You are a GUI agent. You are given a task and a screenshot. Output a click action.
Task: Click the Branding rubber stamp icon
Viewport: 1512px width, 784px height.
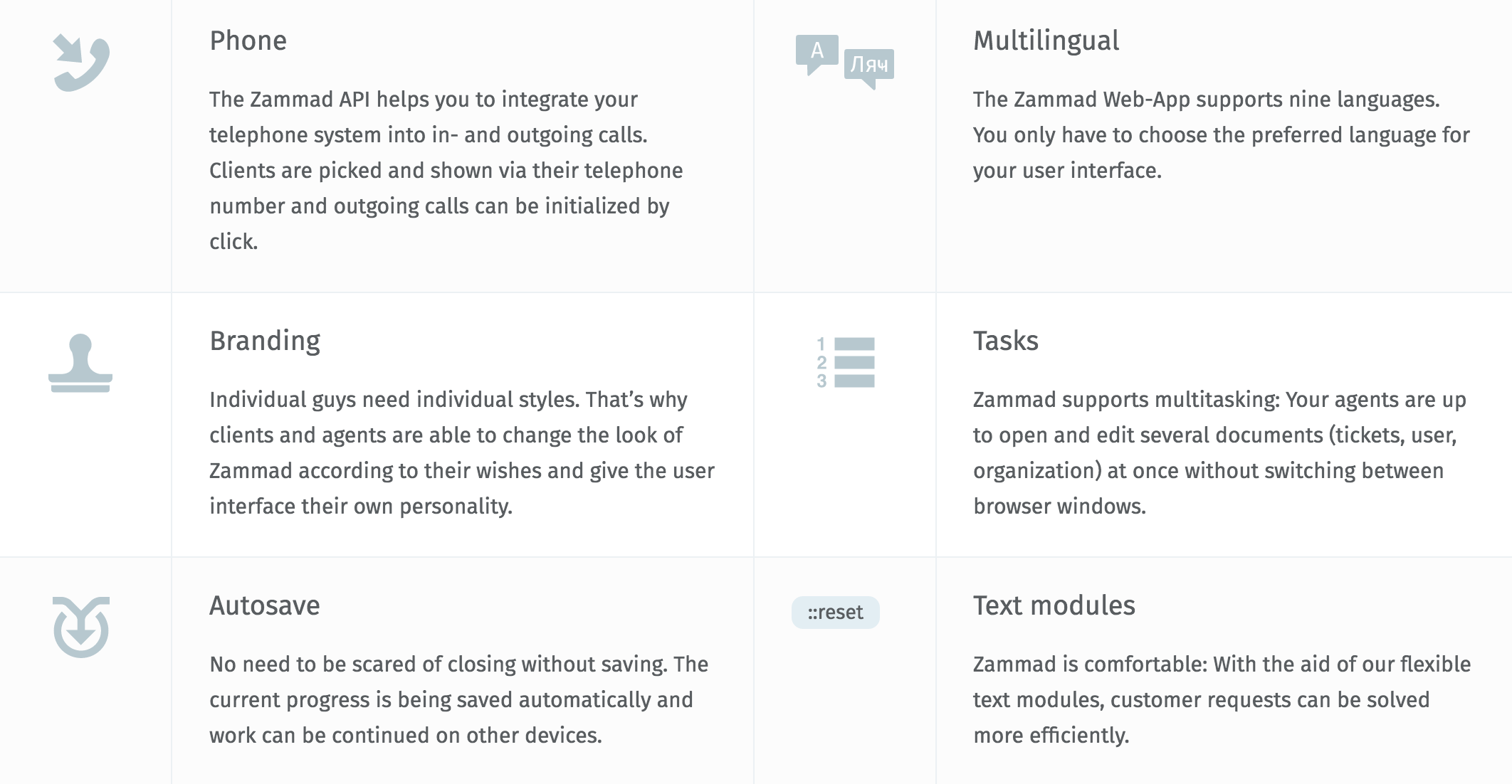point(80,362)
